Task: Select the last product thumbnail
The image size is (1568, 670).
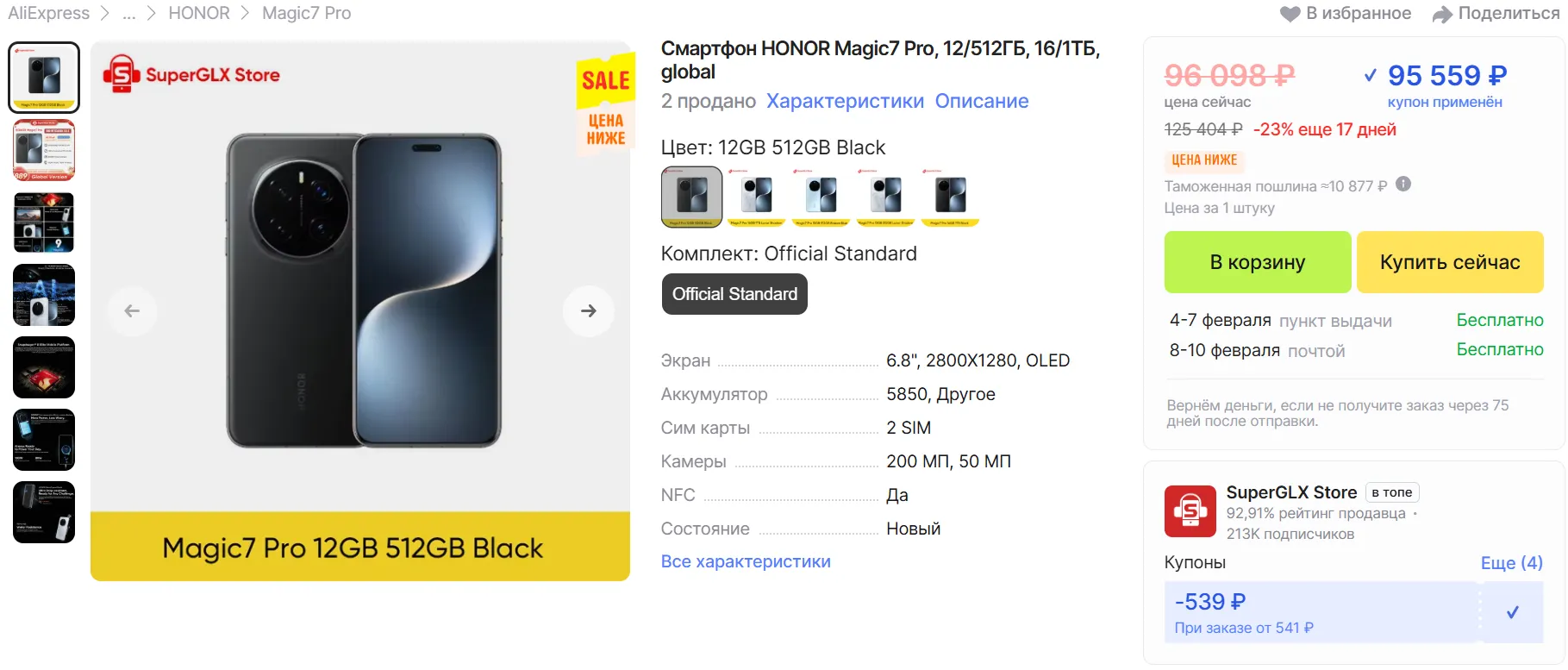Action: pos(44,512)
